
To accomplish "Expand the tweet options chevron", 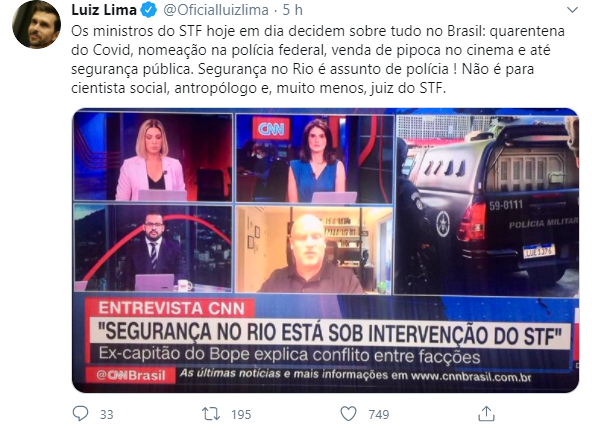I will (572, 10).
